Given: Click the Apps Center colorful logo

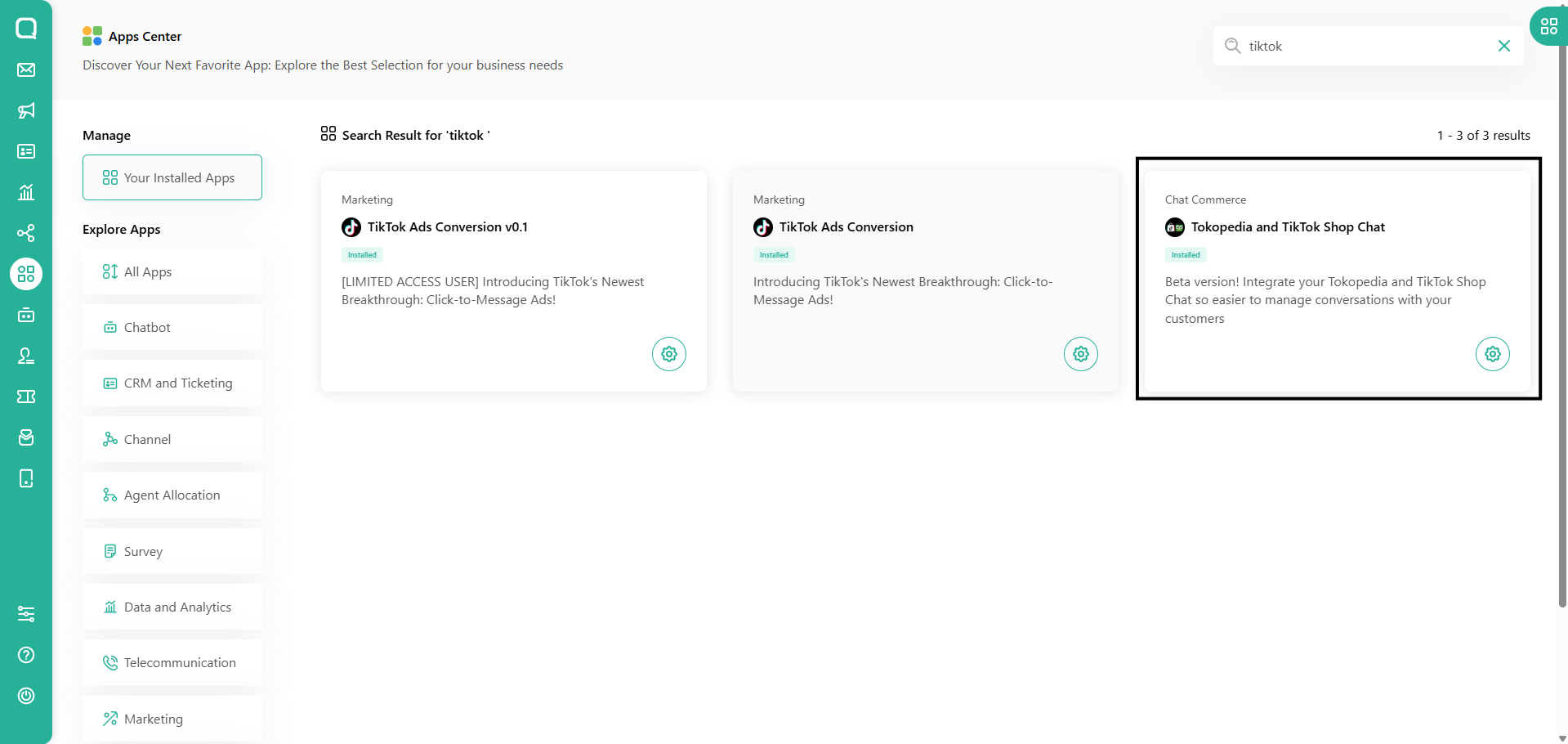Looking at the screenshot, I should 92,36.
